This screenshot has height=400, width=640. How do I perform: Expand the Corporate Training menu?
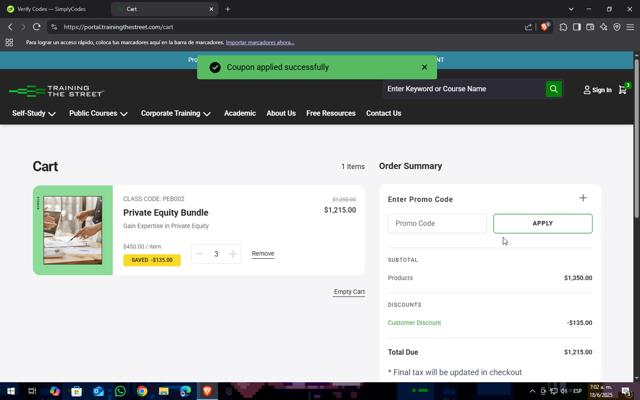176,113
